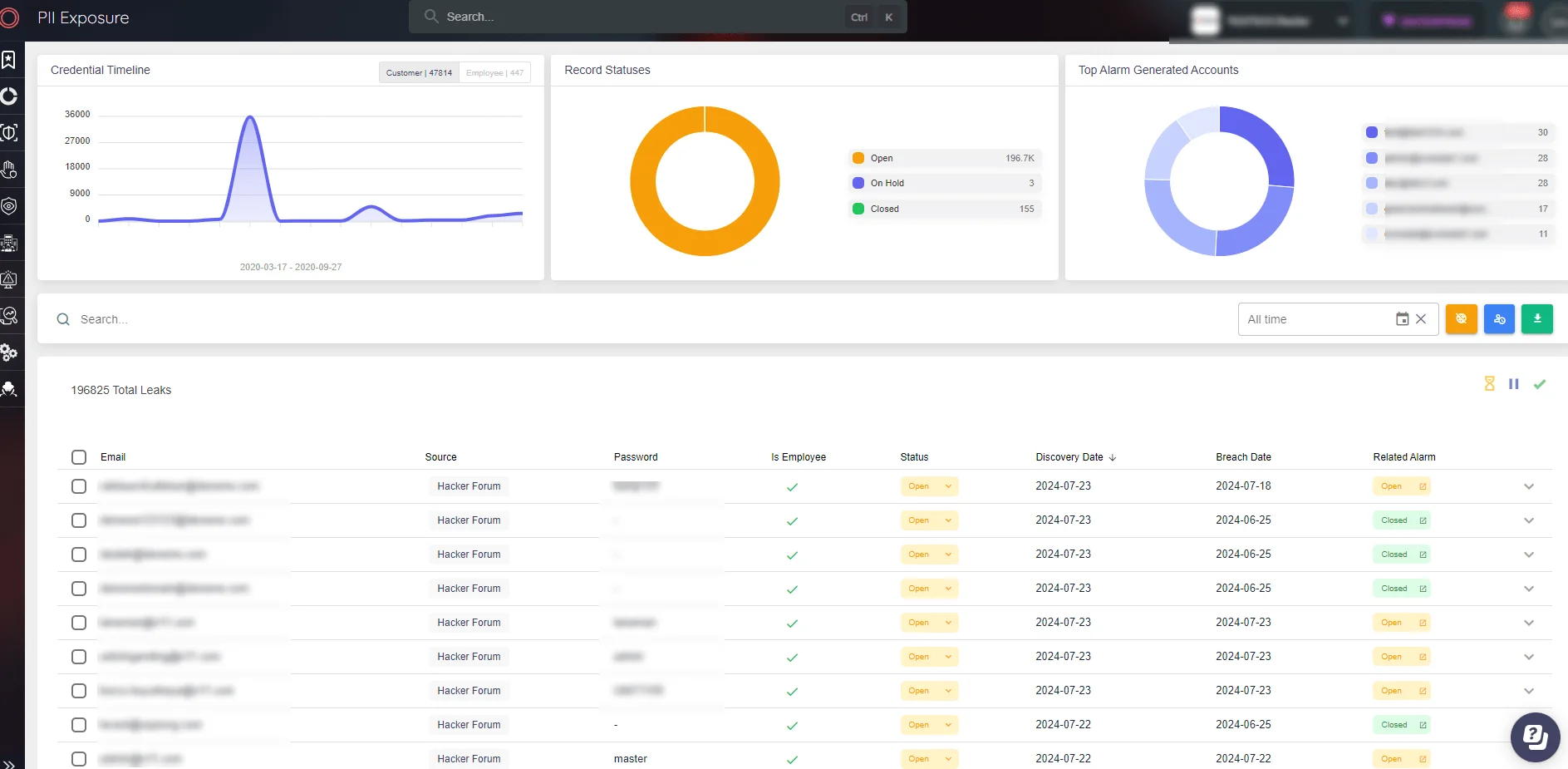The width and height of the screenshot is (1568, 769).
Task: Tick the checkbox of the third leak row
Action: coord(79,555)
